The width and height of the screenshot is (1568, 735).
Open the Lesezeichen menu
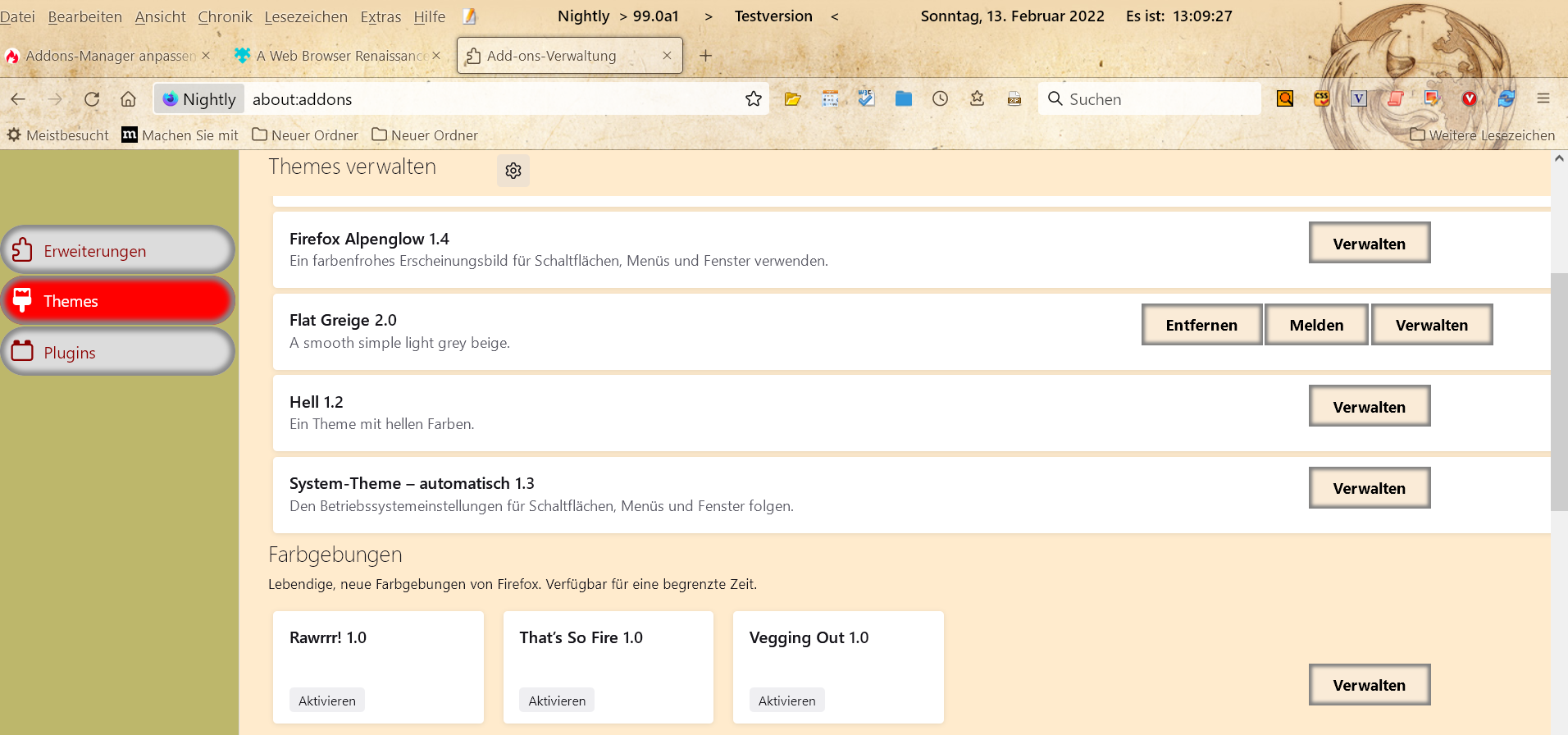click(306, 16)
